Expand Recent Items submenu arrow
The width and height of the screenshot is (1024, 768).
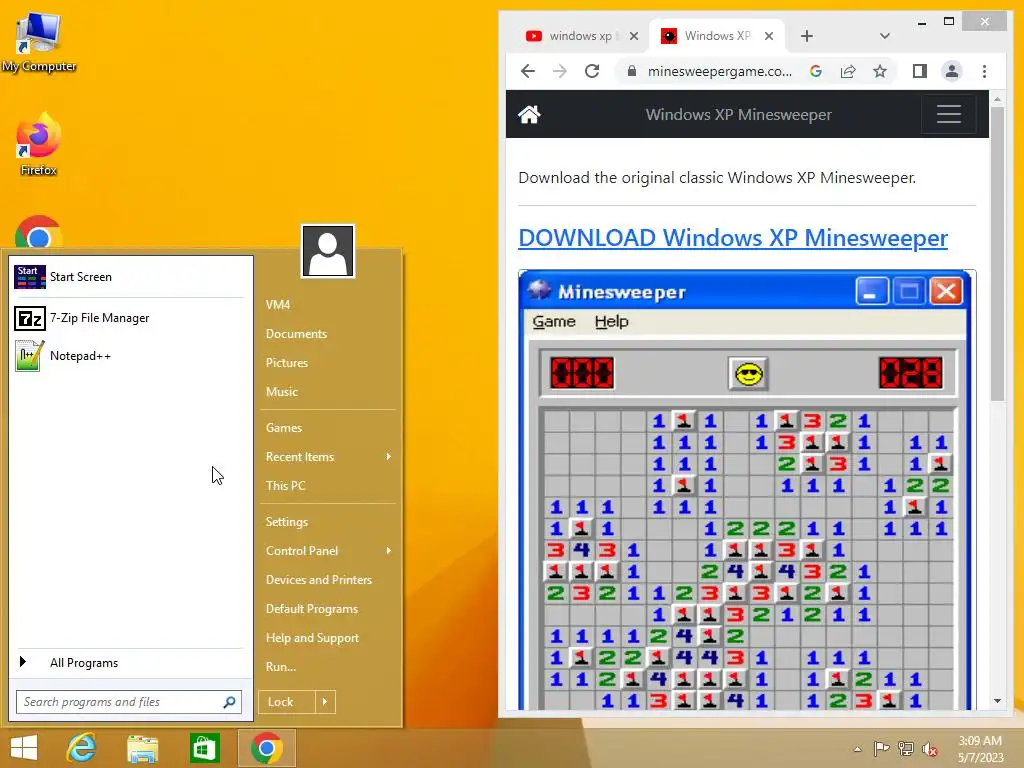click(x=389, y=456)
